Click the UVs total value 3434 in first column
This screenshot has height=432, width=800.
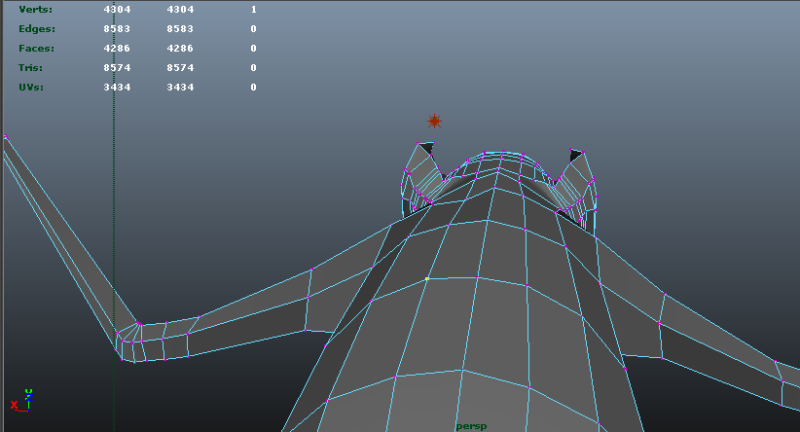[116, 87]
